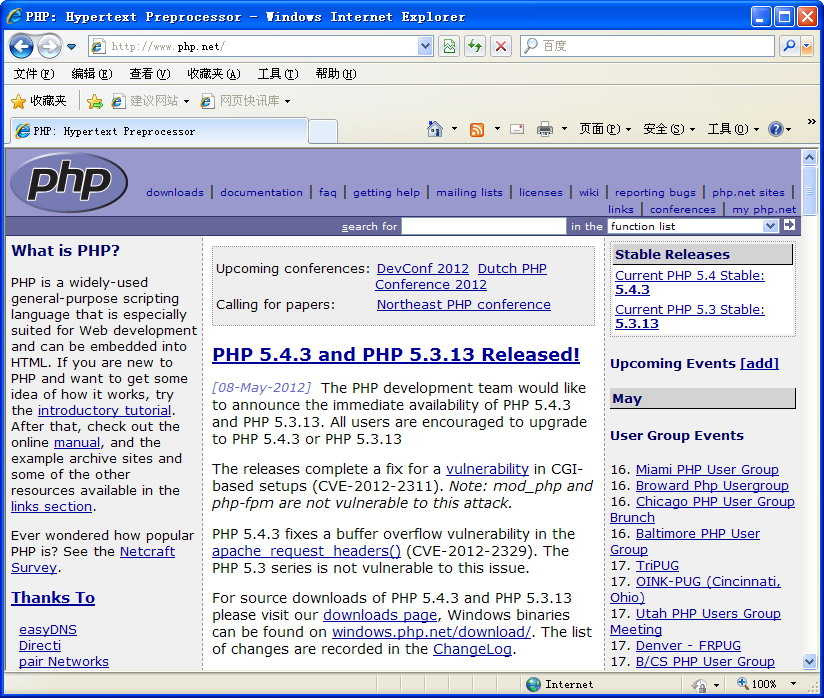Open the downloads navigation link
Viewport: 824px width, 698px height.
pos(175,192)
